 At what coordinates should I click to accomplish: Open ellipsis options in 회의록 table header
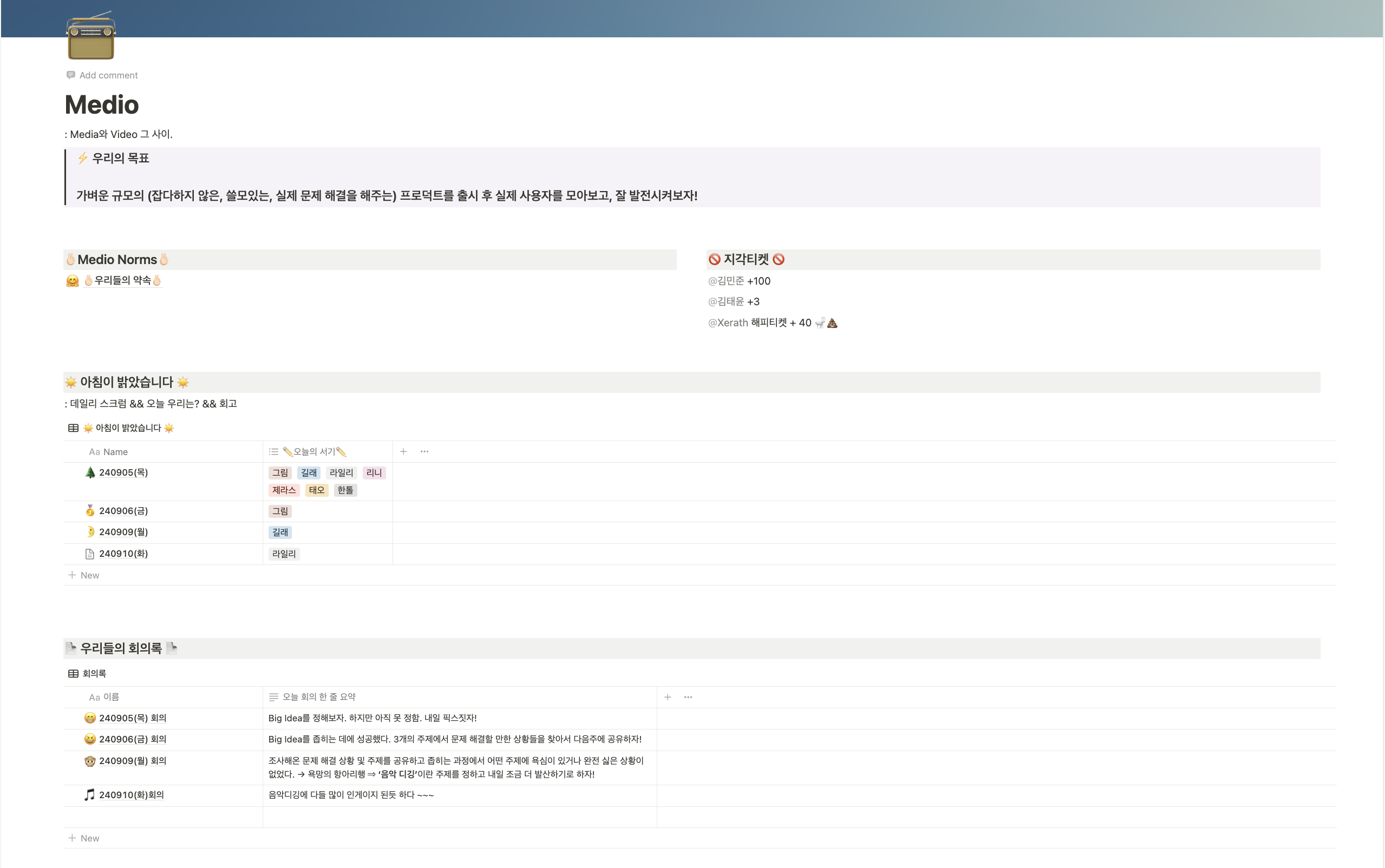click(x=688, y=697)
